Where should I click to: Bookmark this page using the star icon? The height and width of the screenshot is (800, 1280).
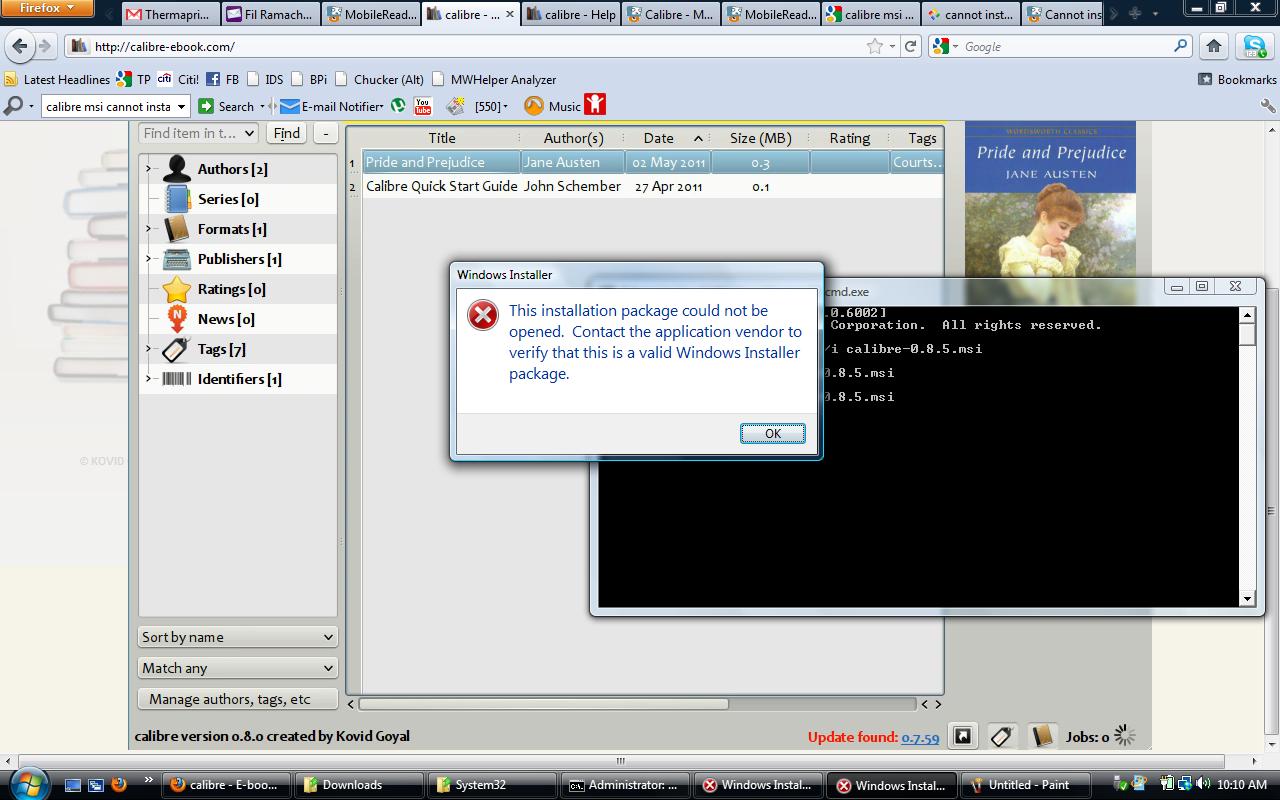[x=875, y=46]
